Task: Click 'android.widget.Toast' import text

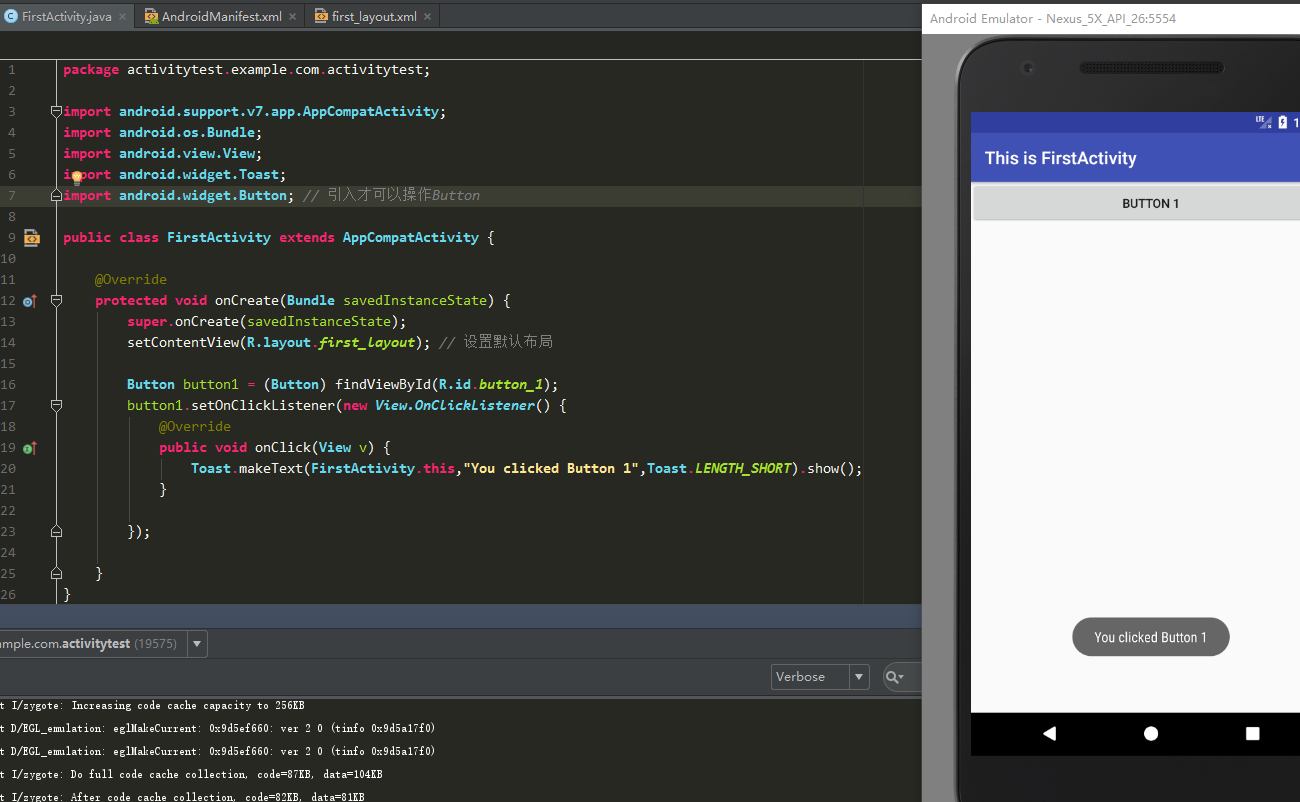Action: click(199, 175)
